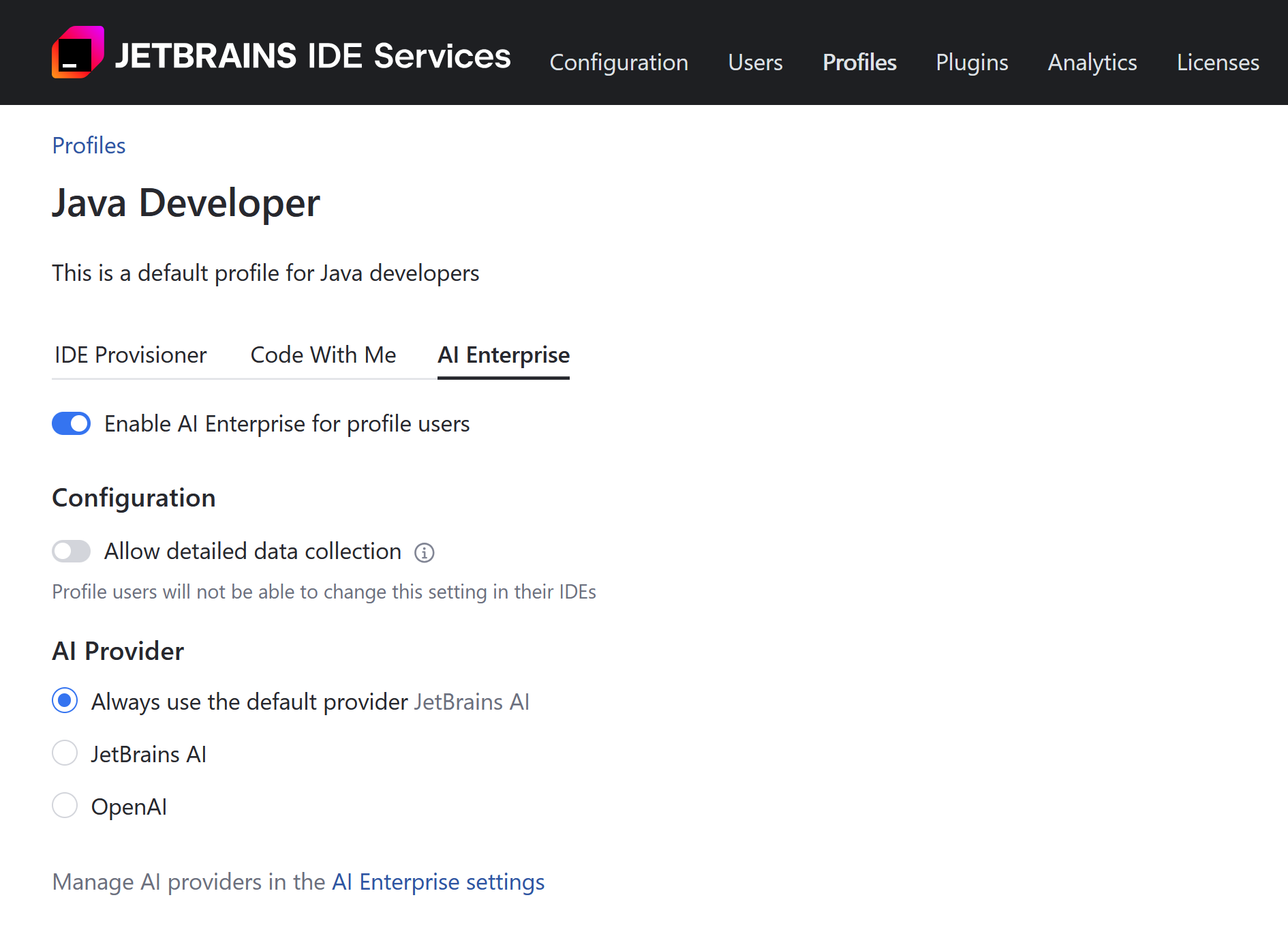Select Always use the default provider radio
The image size is (1288, 934).
pos(65,701)
